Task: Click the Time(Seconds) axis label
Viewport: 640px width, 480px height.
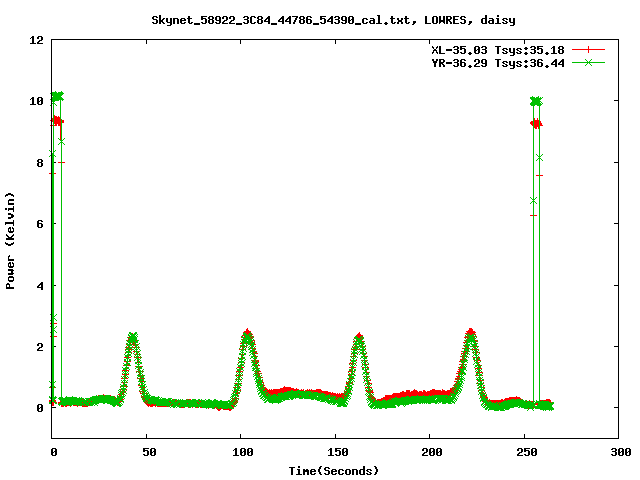Action: [334, 471]
